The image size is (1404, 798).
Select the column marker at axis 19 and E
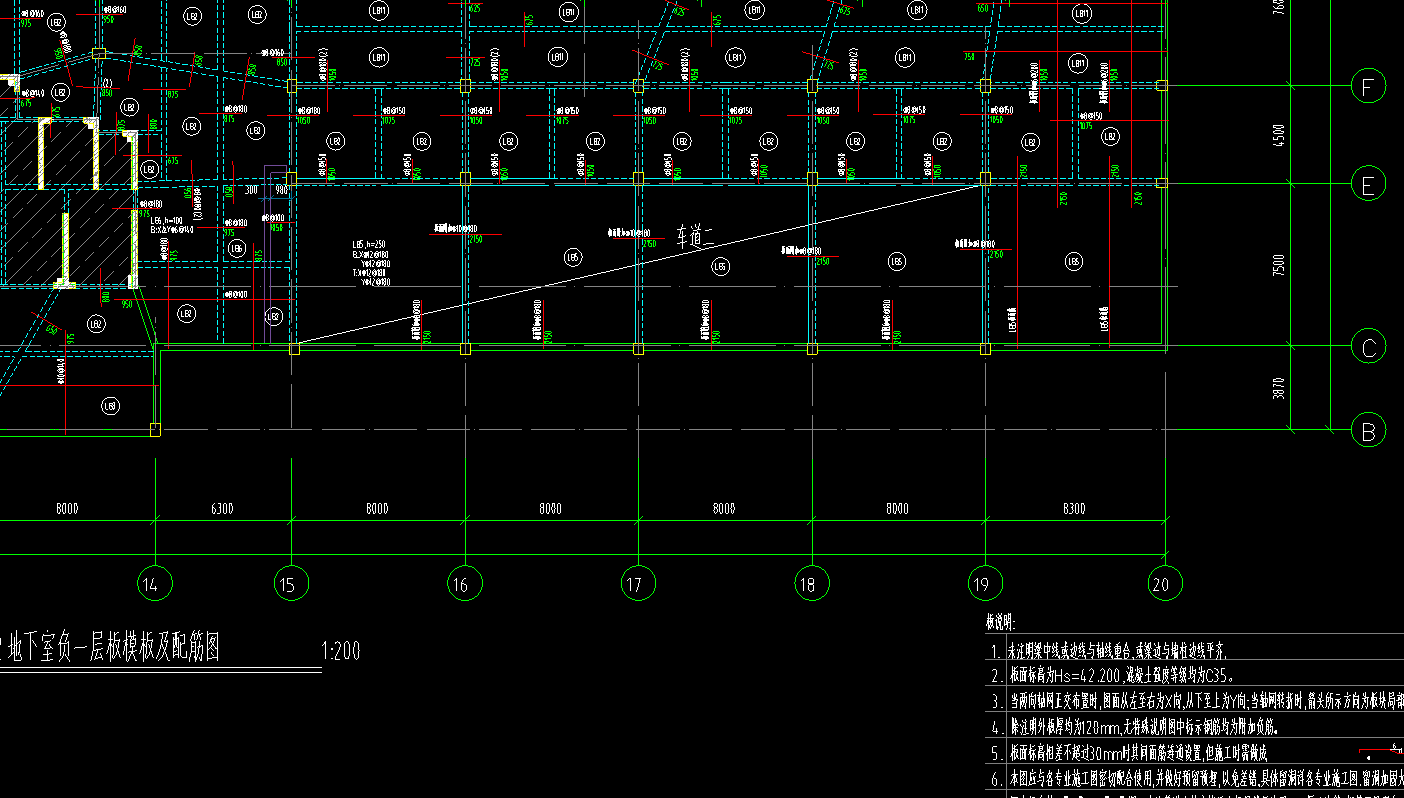[x=985, y=179]
